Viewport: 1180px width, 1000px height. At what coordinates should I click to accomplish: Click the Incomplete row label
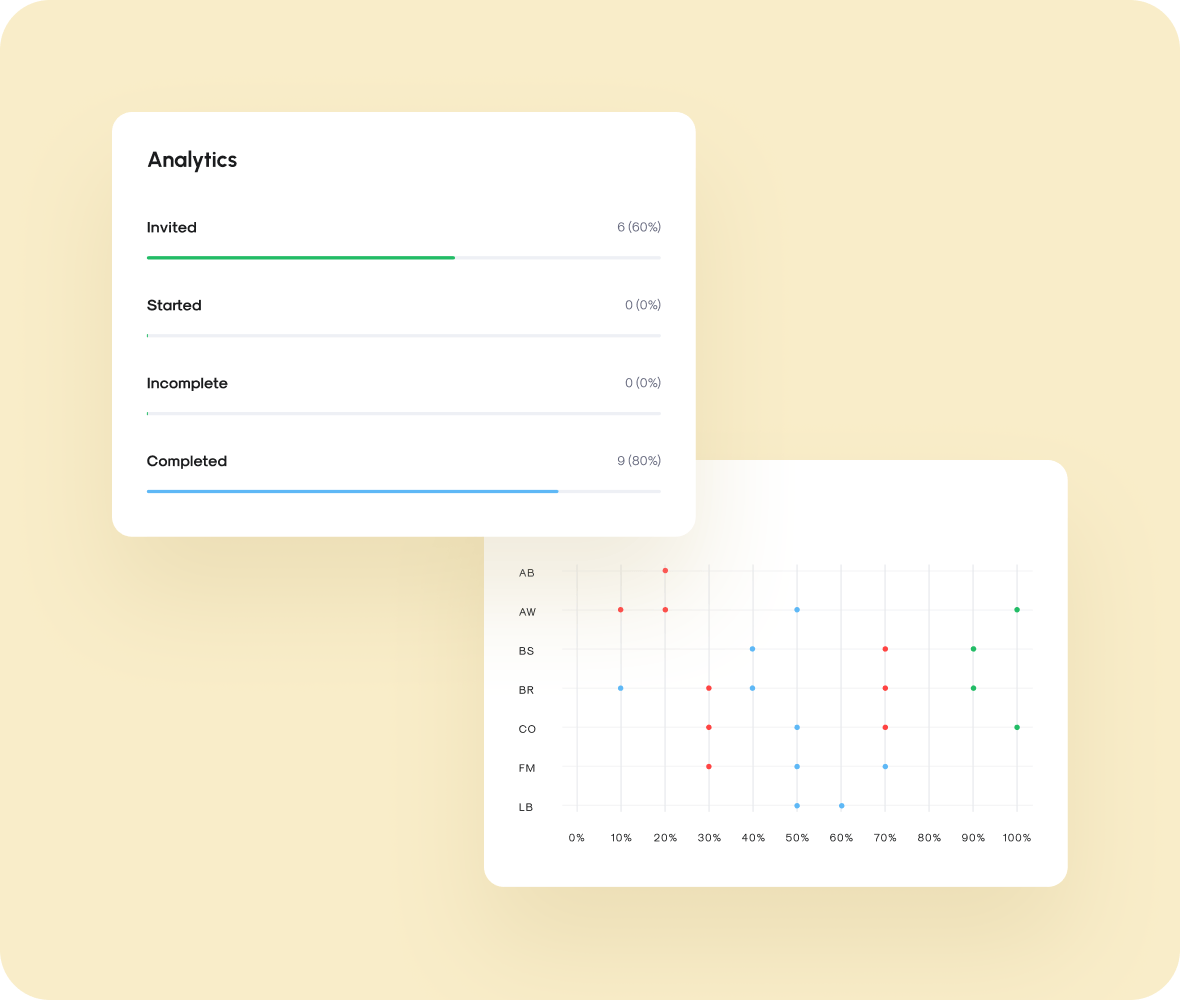point(187,384)
